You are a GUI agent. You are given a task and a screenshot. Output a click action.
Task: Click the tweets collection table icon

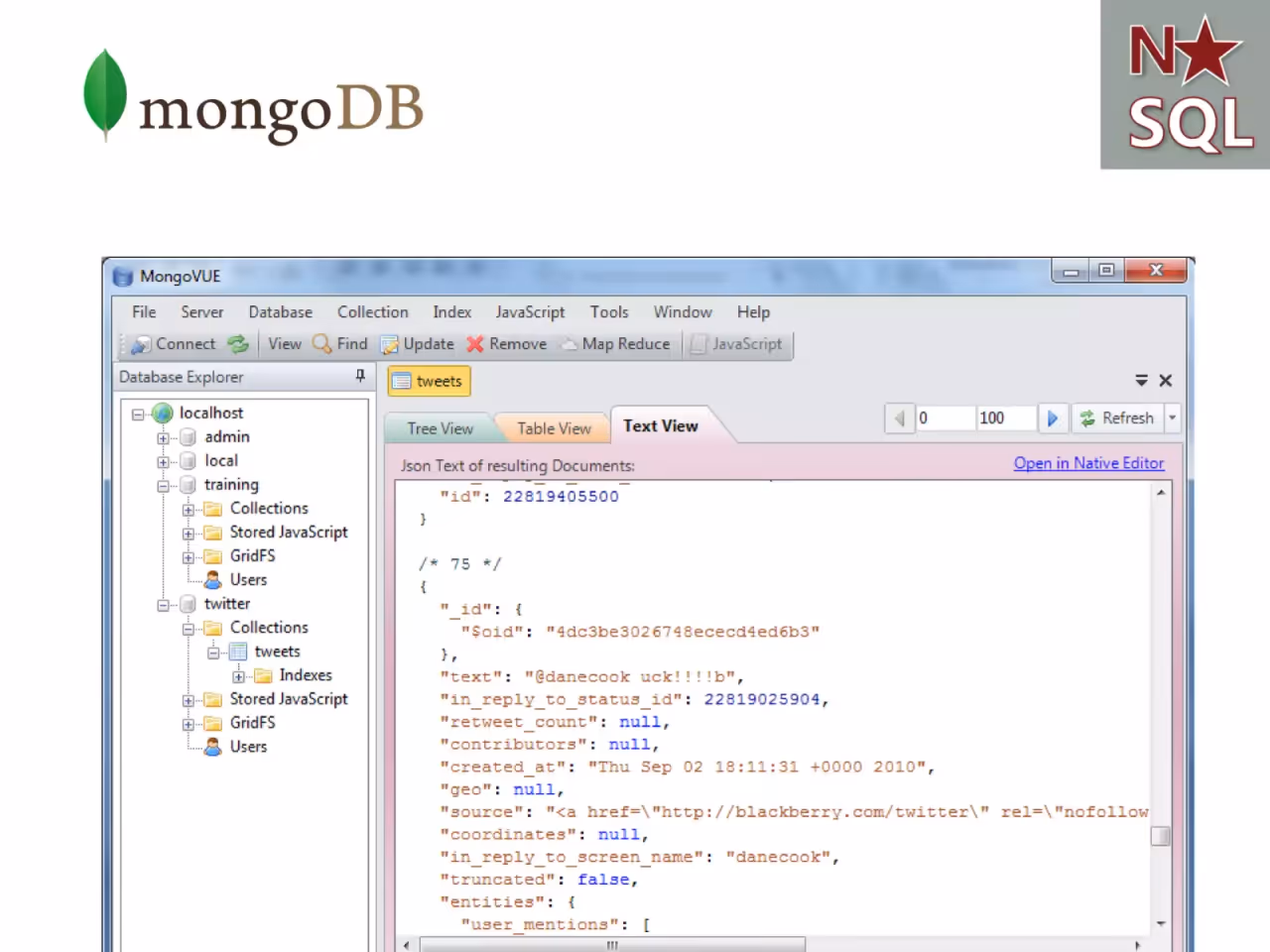pyautogui.click(x=238, y=652)
